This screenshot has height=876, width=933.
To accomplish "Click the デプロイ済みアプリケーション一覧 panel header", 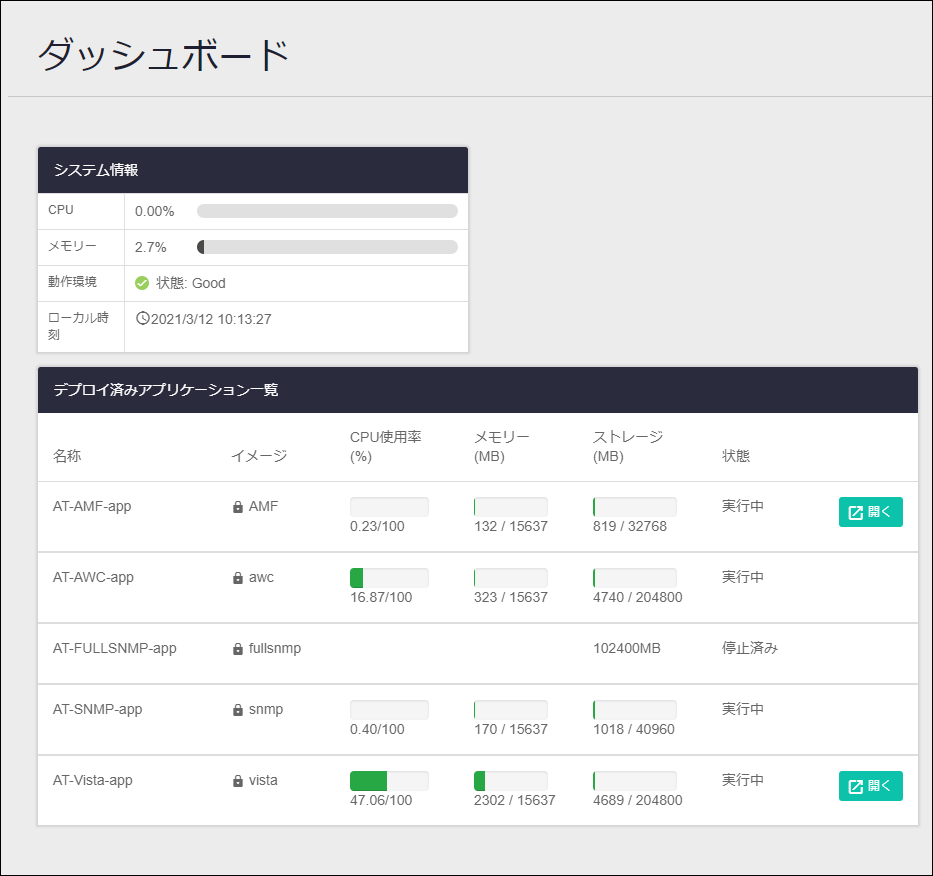I will [x=478, y=390].
